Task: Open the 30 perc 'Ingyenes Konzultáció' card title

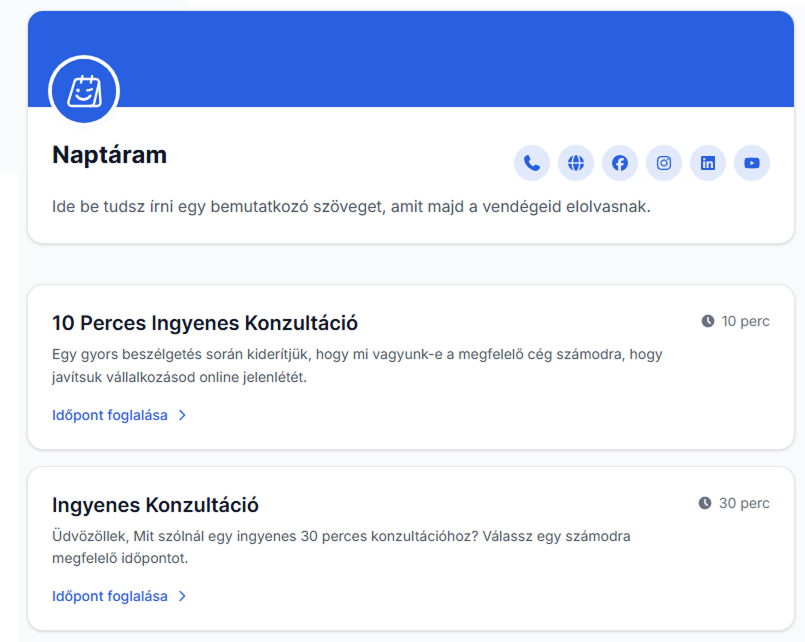Action: click(x=155, y=505)
